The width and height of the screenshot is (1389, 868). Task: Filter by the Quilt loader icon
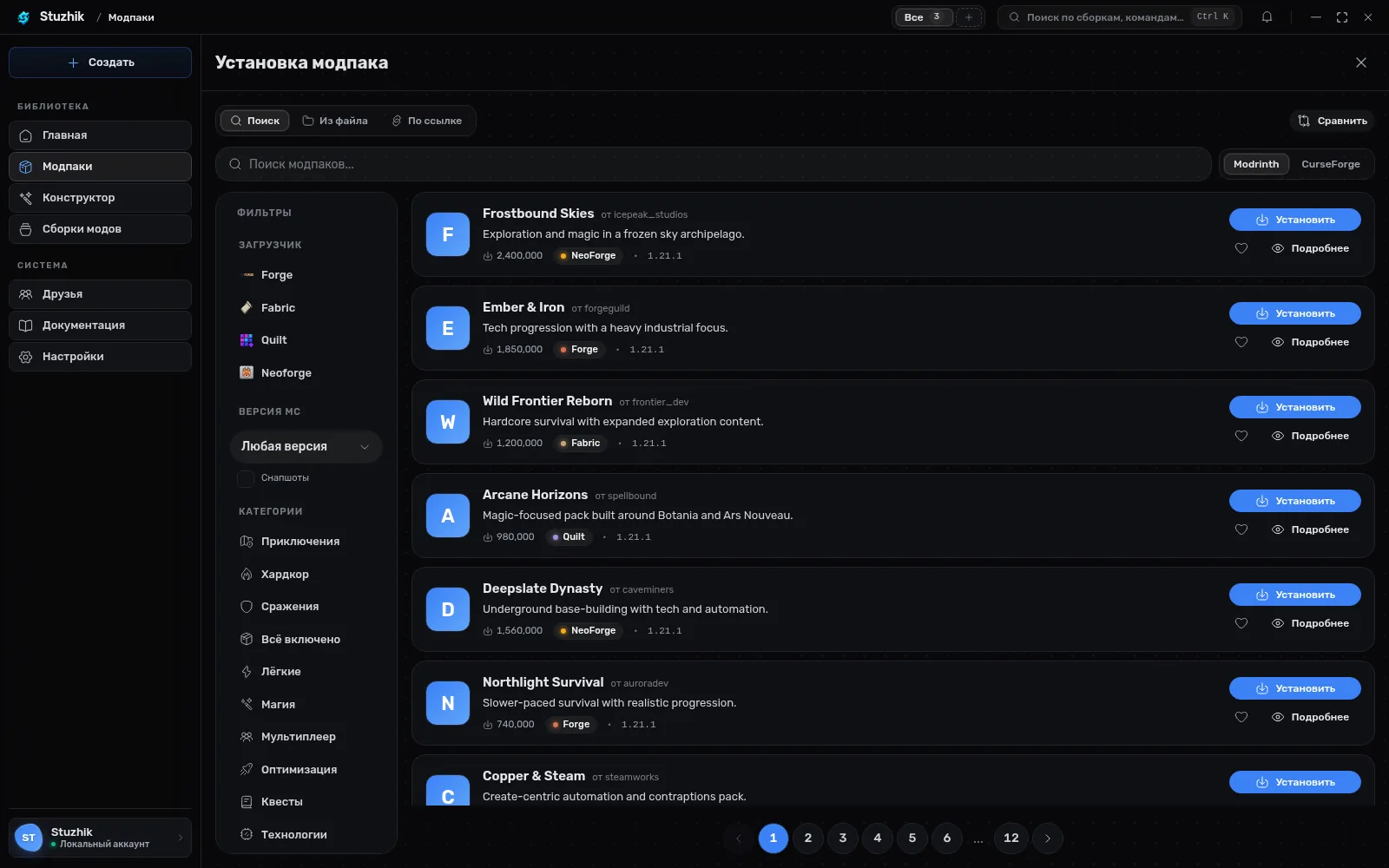click(247, 340)
